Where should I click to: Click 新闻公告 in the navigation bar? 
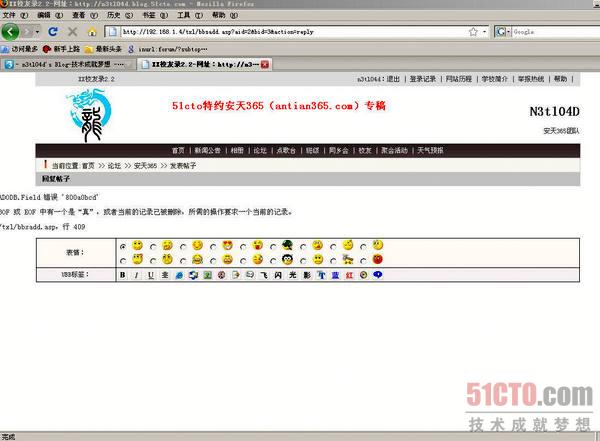coord(208,150)
